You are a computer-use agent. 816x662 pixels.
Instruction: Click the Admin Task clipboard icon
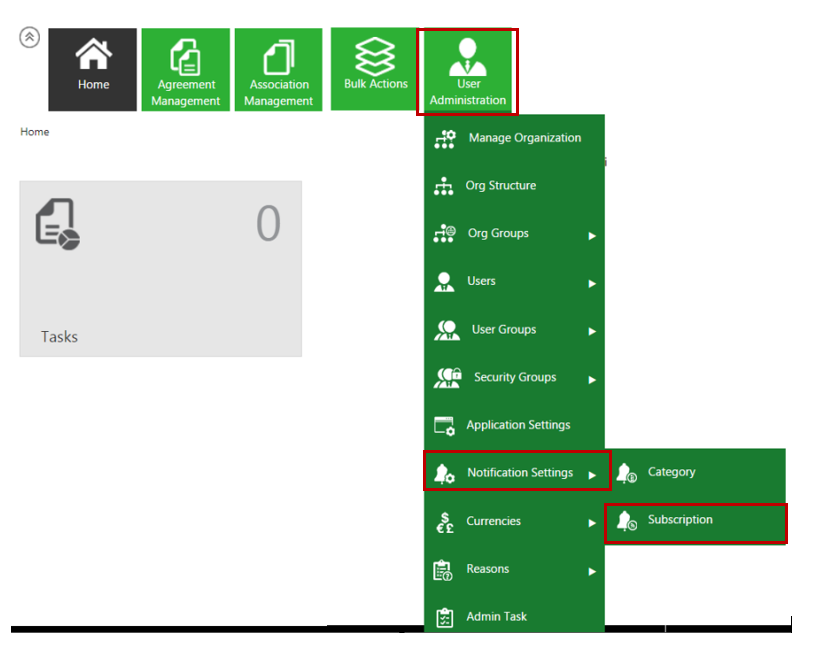(444, 618)
